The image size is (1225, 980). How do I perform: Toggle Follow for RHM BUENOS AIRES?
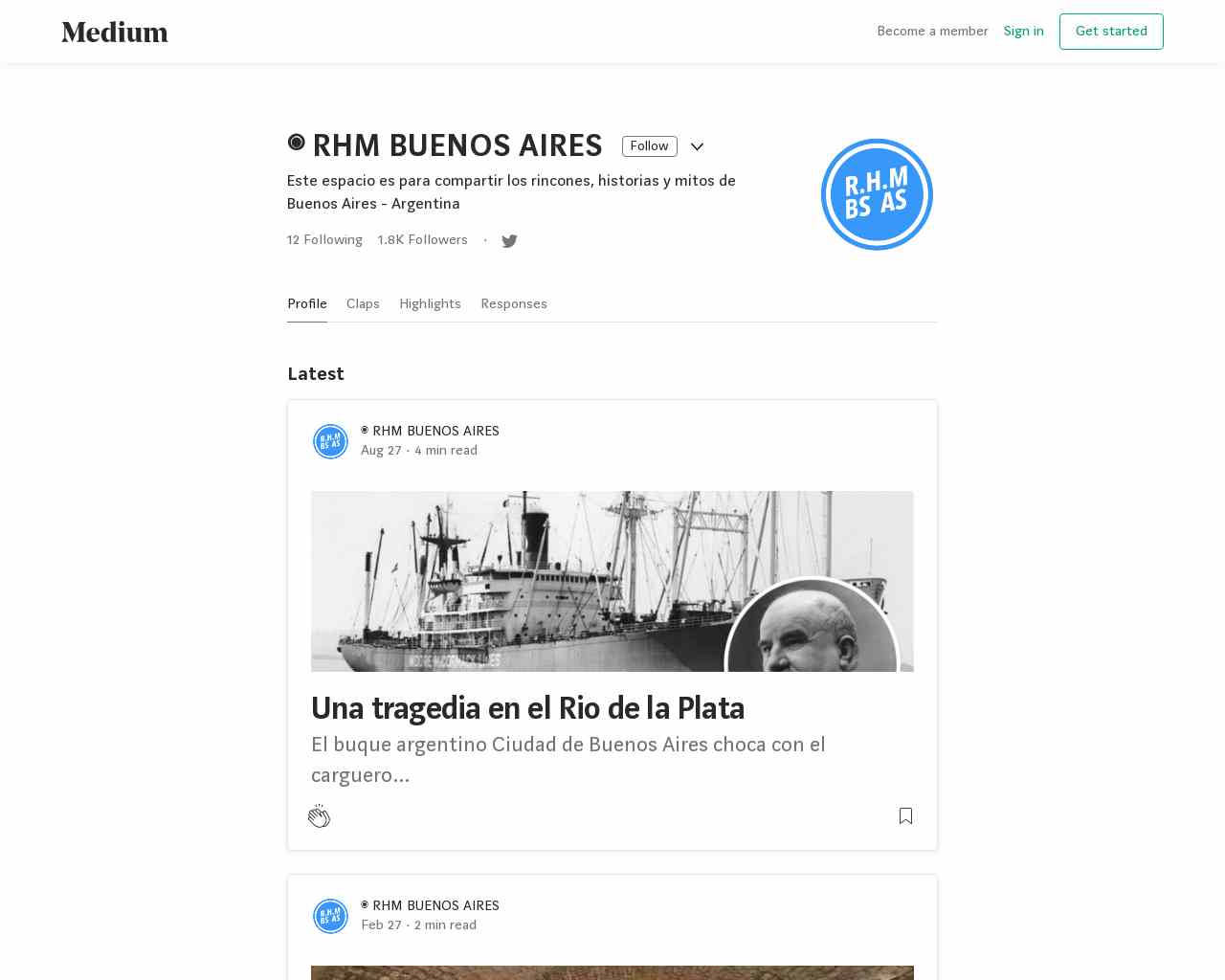pyautogui.click(x=649, y=146)
